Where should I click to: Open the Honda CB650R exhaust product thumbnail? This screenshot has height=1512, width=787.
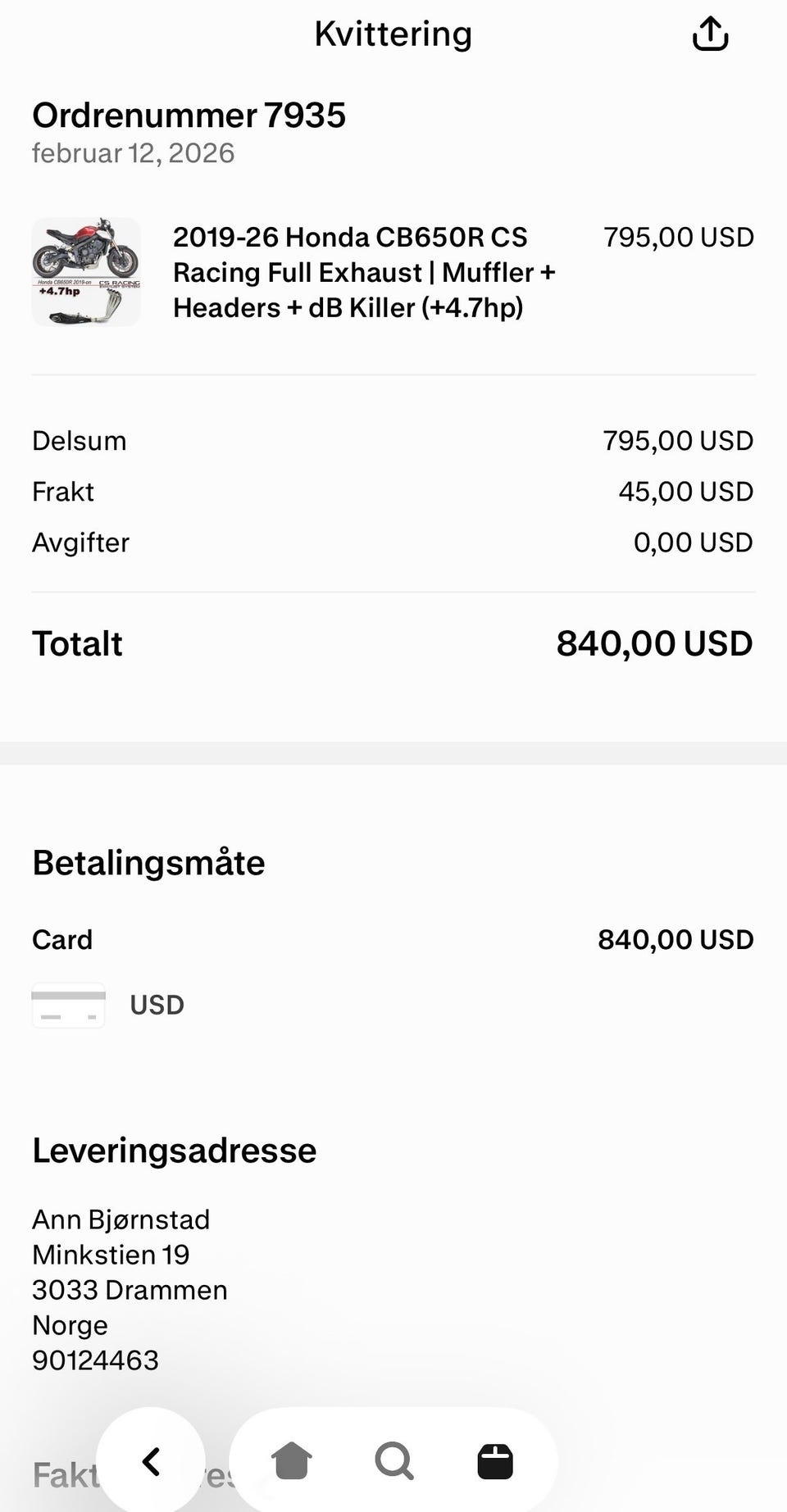(86, 272)
